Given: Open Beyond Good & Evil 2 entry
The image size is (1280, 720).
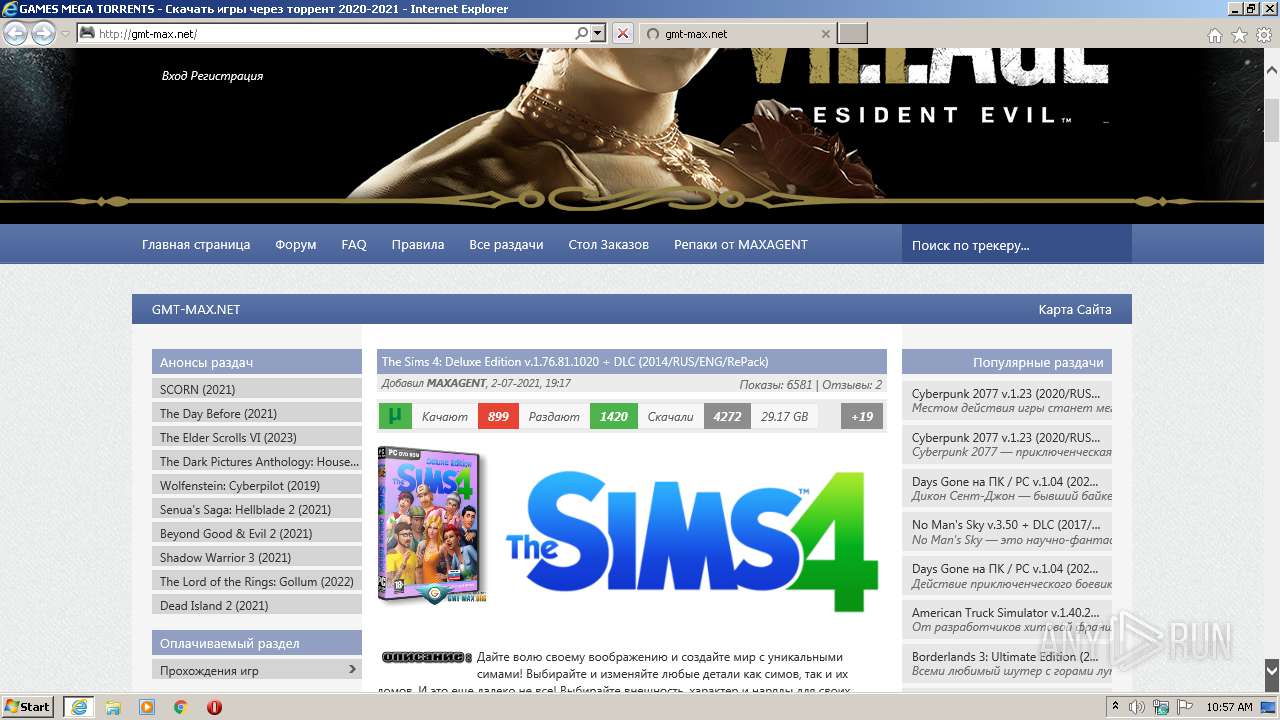Looking at the screenshot, I should click(x=257, y=533).
